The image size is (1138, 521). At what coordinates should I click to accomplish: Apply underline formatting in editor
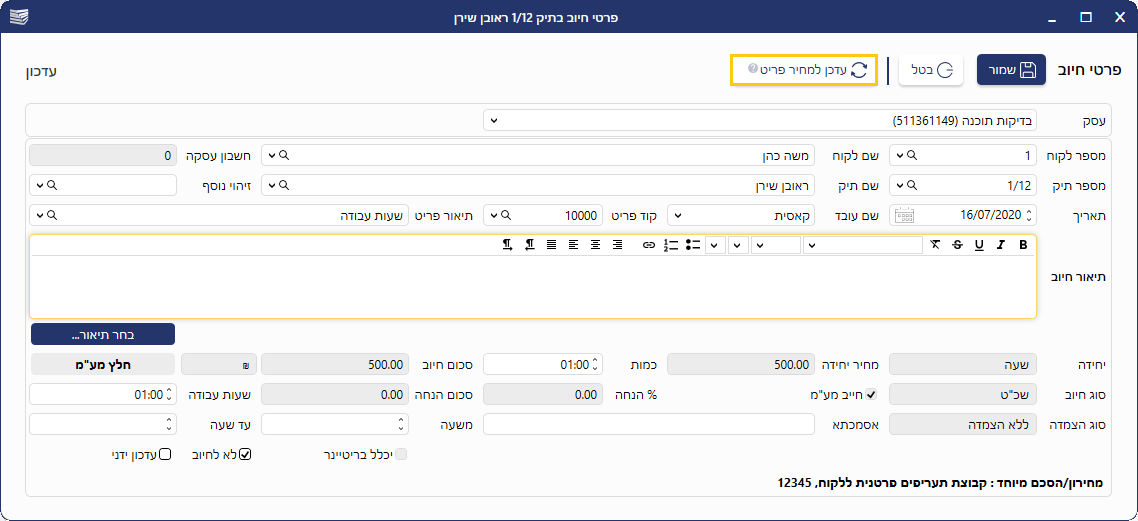pos(979,245)
